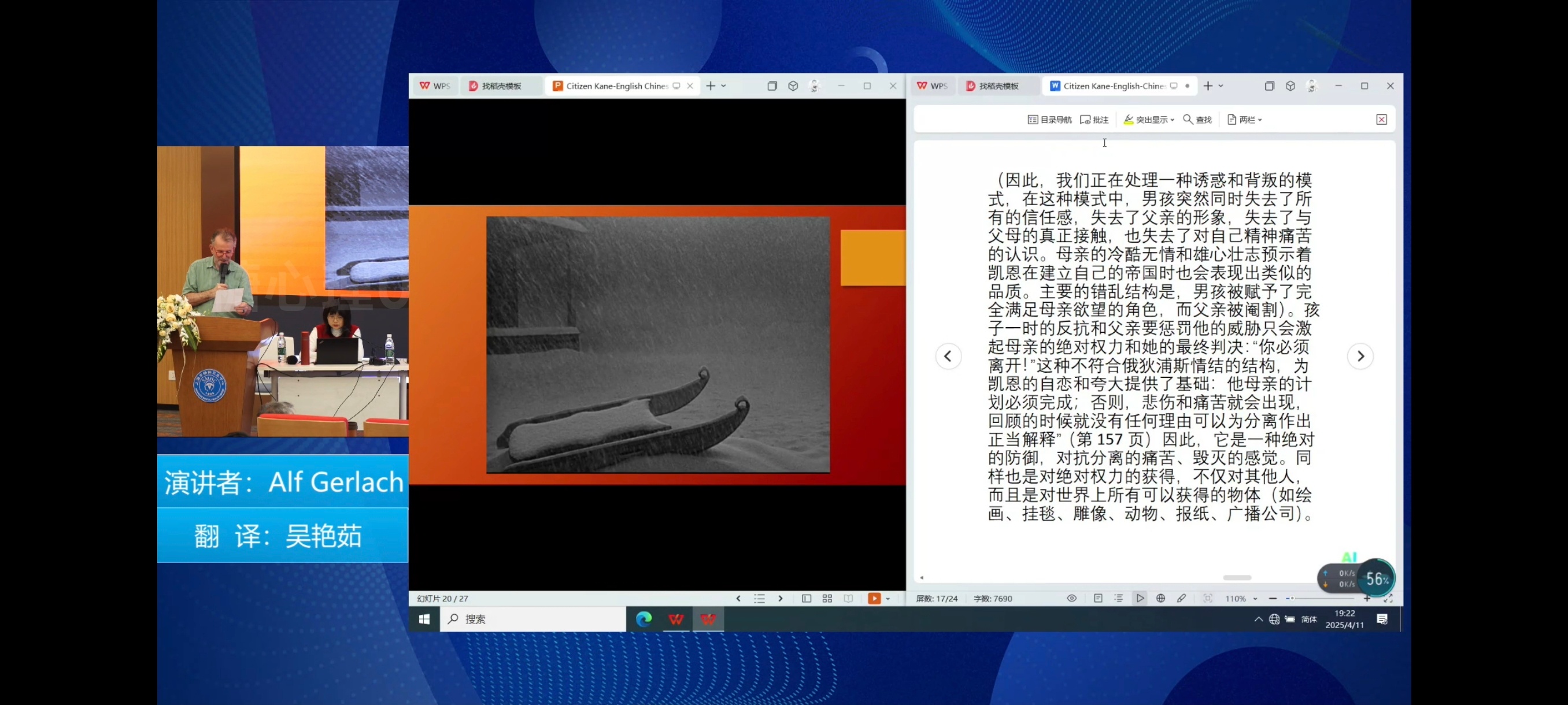The image size is (1568, 705).
Task: Add new tab in document window
Action: coord(1208,86)
